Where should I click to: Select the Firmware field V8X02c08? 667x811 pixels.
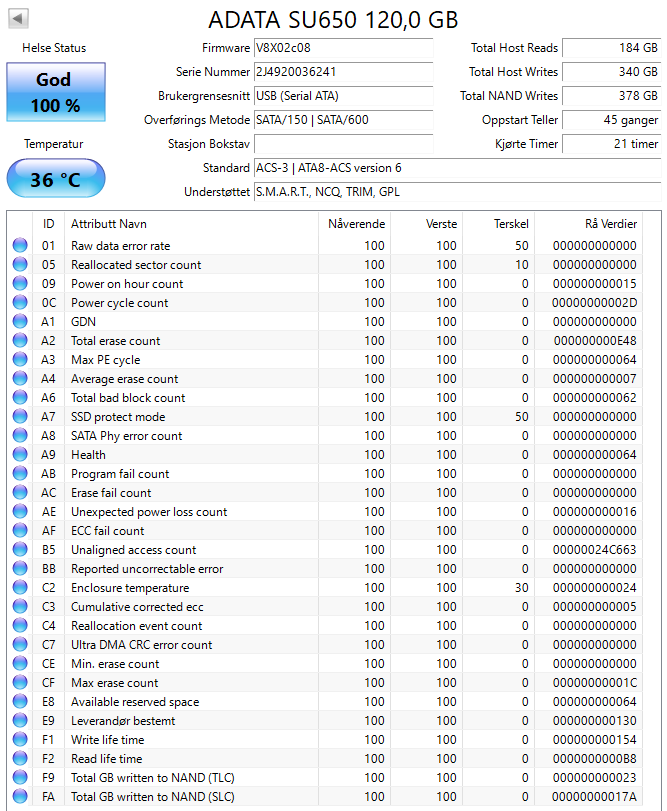click(343, 48)
